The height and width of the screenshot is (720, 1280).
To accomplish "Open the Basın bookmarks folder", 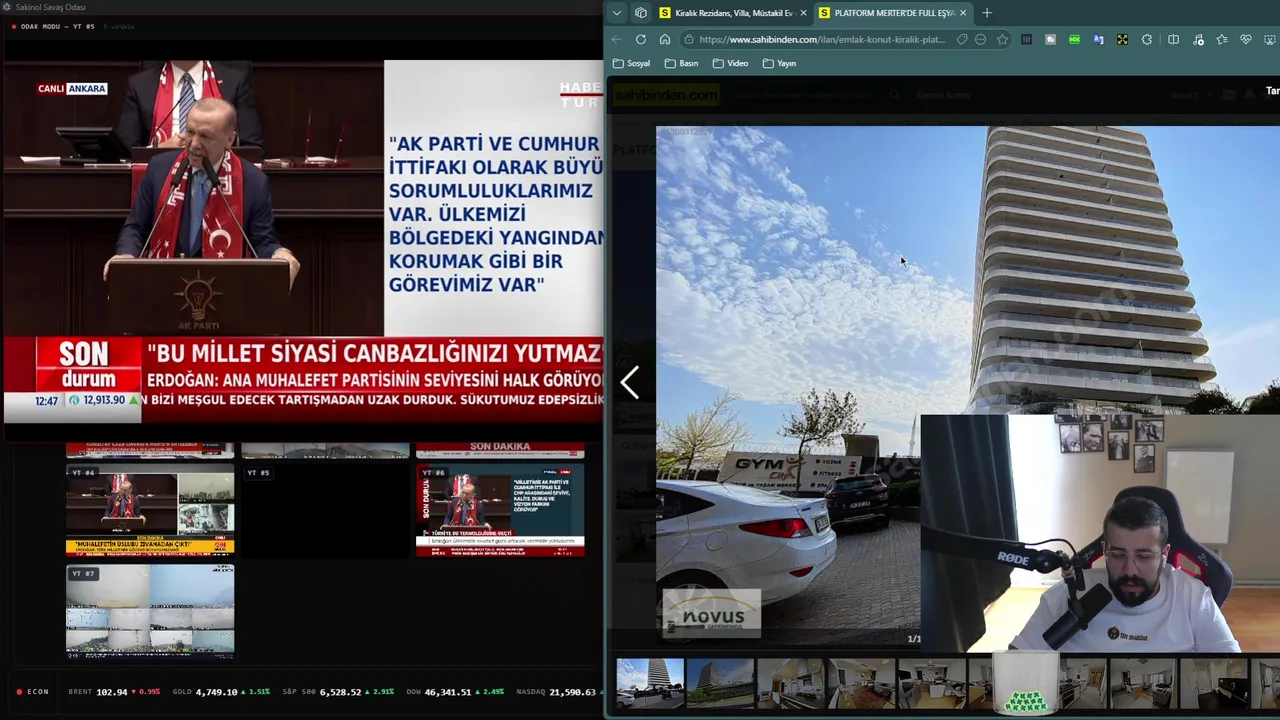I will click(x=681, y=63).
